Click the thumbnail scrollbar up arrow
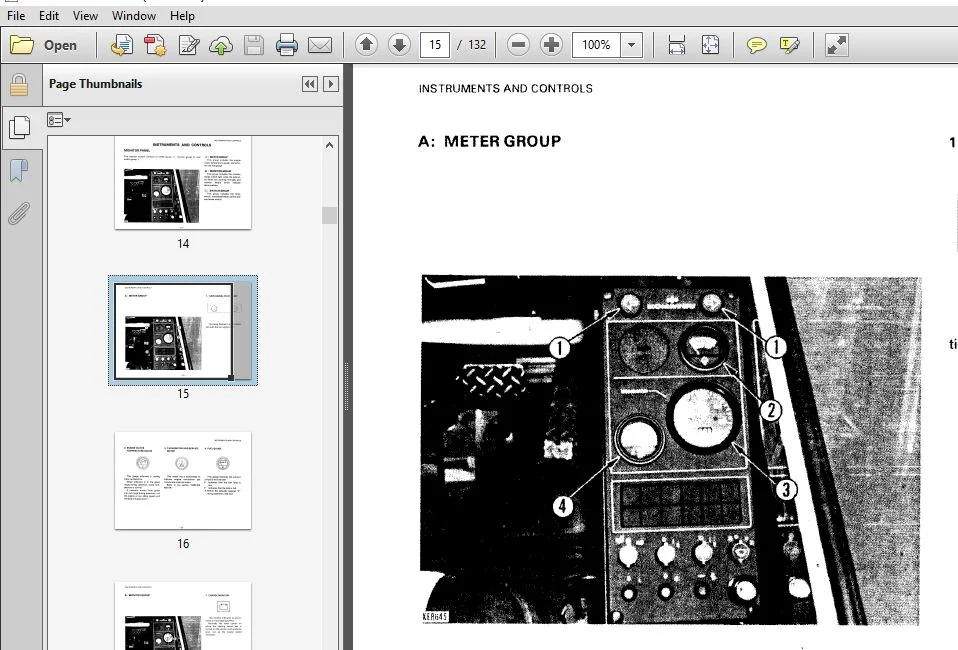The width and height of the screenshot is (958, 650). 329,145
